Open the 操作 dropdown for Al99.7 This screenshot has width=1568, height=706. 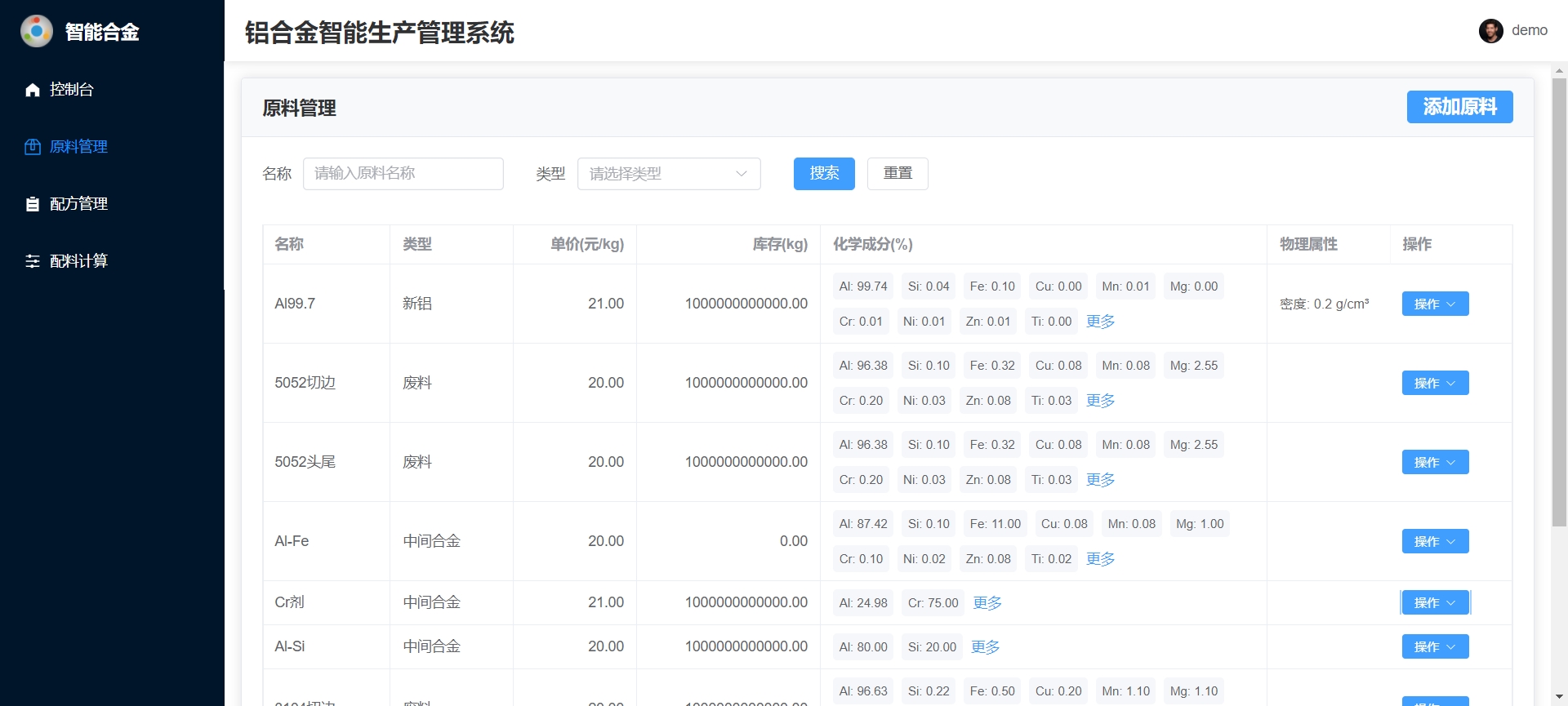pos(1435,304)
